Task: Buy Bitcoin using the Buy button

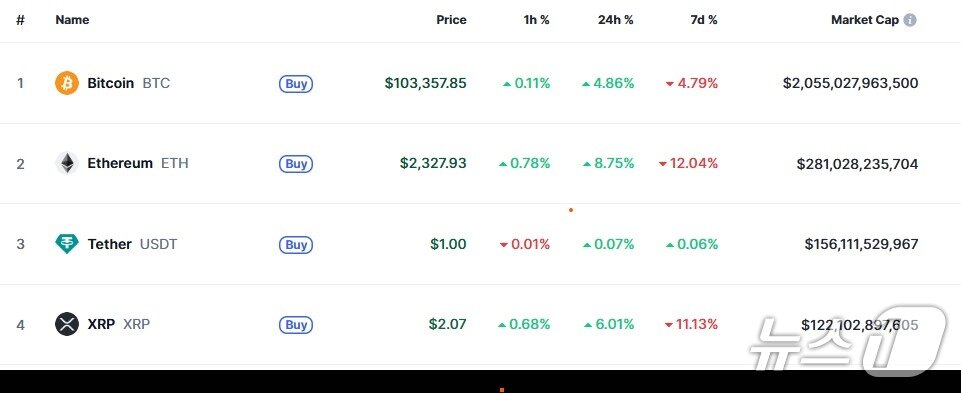Action: click(x=296, y=83)
